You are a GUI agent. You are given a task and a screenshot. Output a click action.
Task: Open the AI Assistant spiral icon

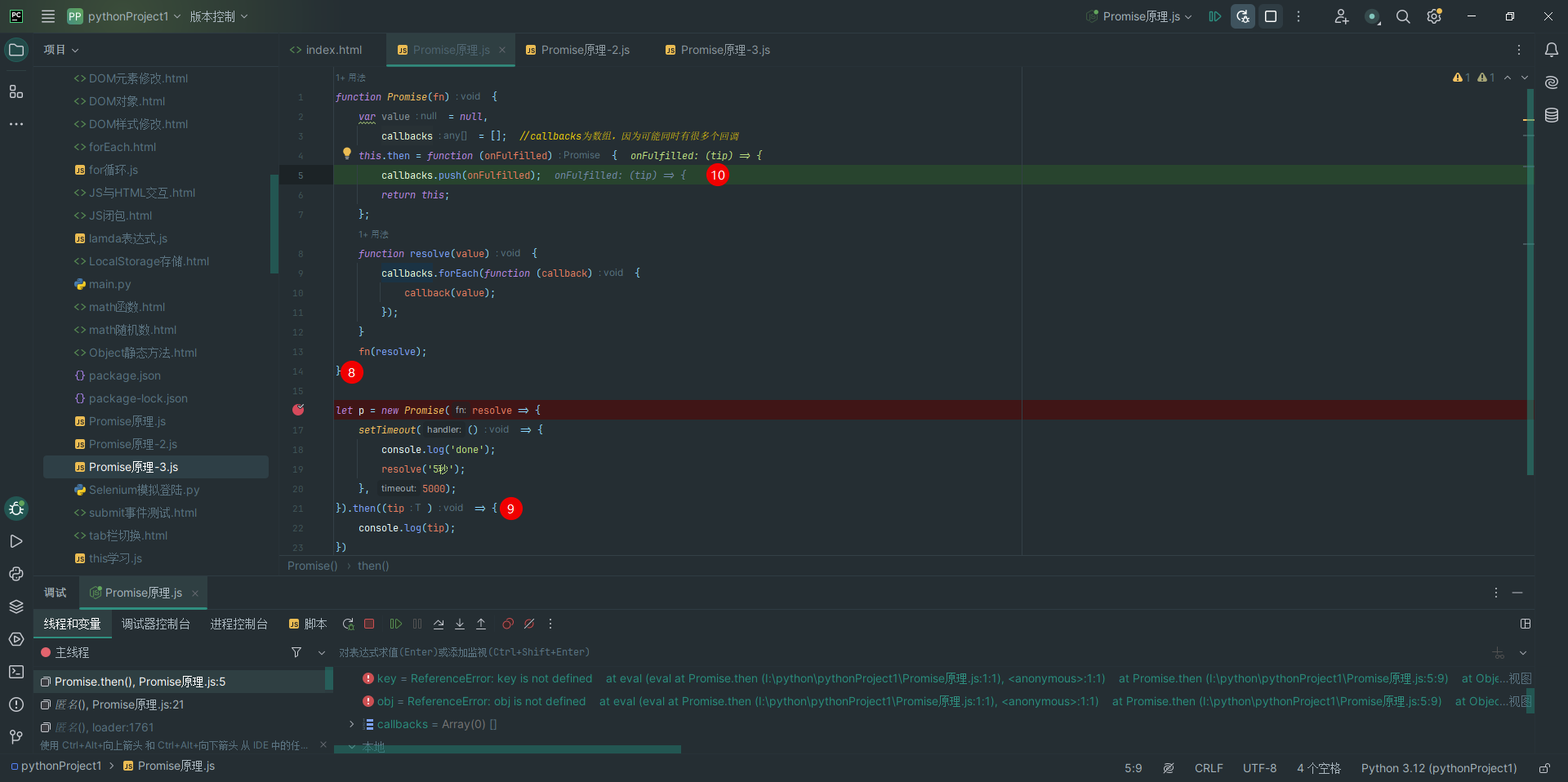(1552, 82)
